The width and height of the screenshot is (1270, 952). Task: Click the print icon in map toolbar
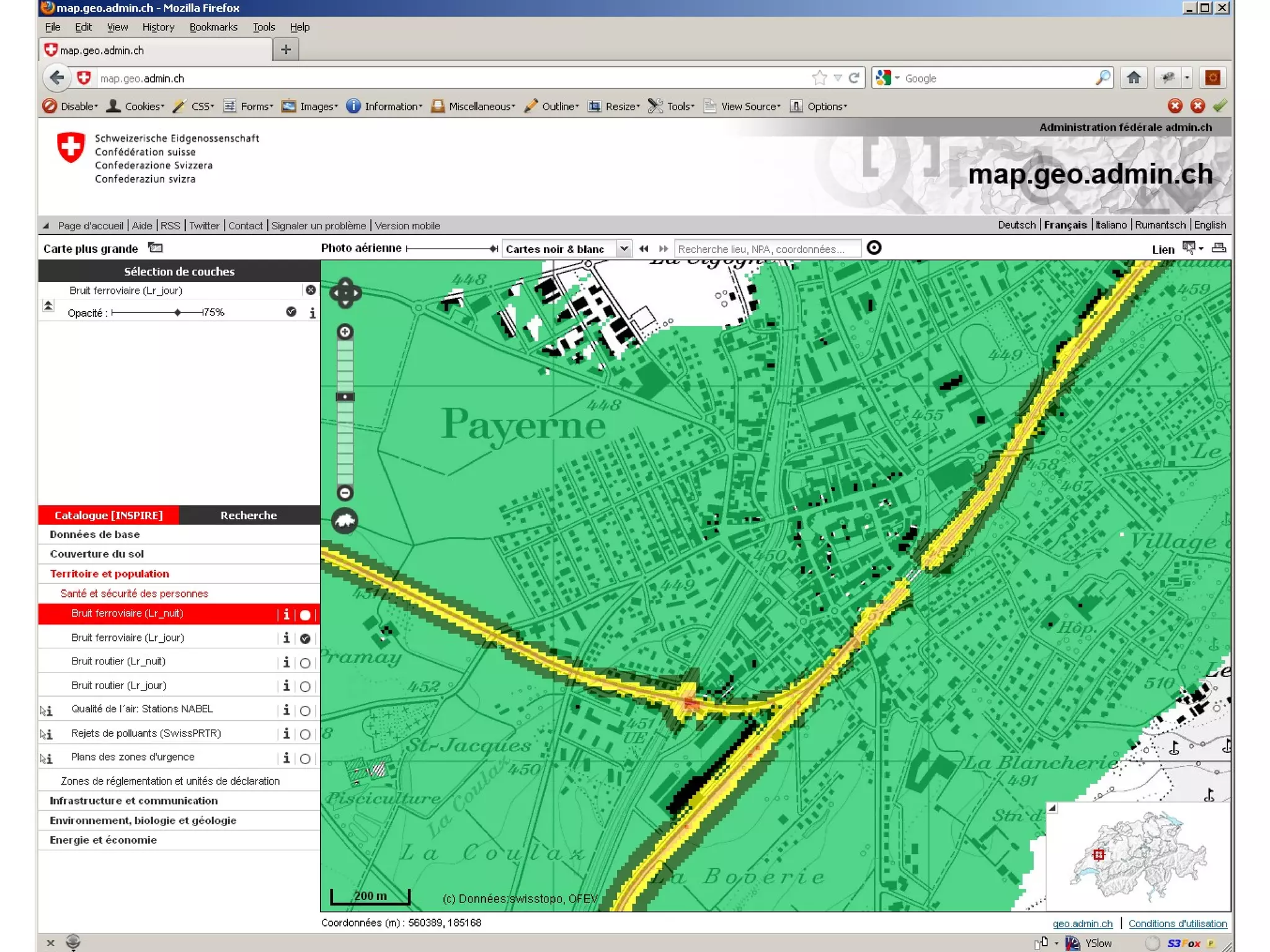point(1219,248)
